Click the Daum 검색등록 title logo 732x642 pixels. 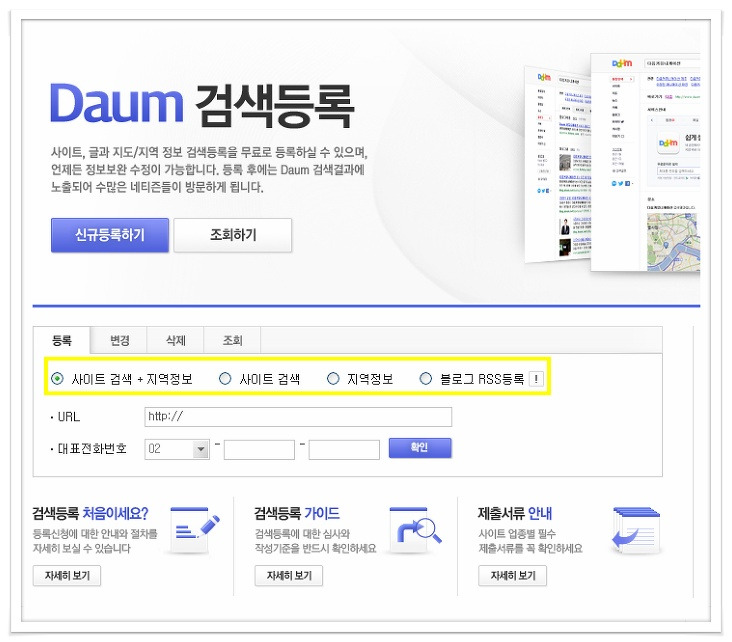coord(202,106)
